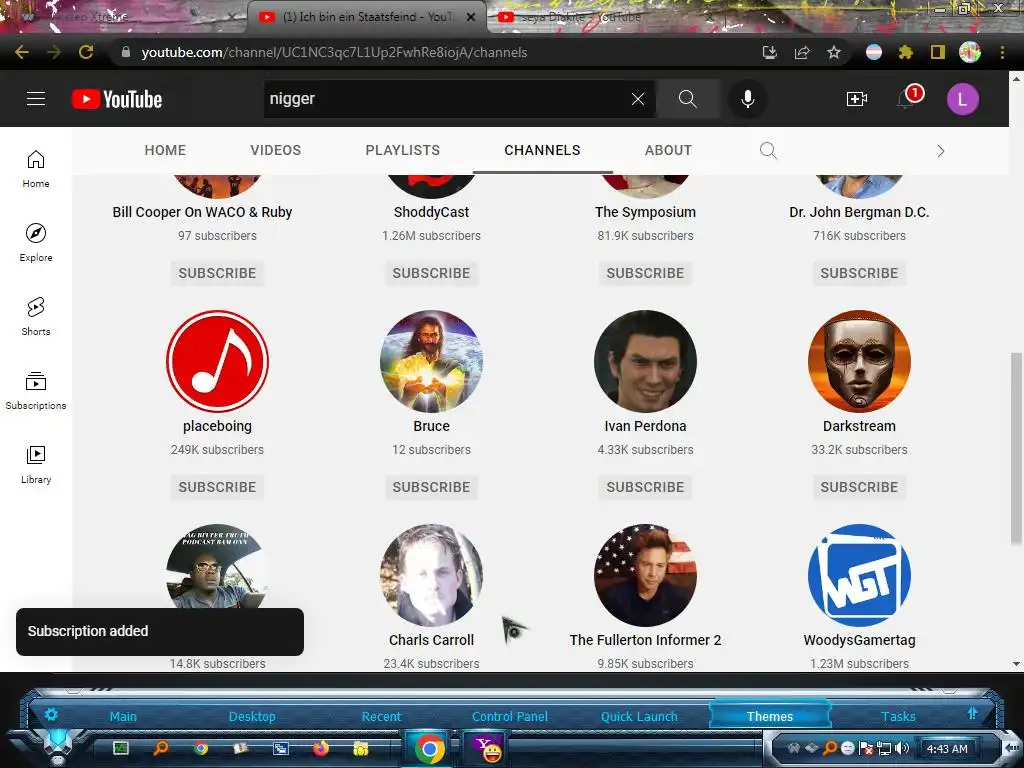Open the Quick Launch item on the dock bar
The image size is (1024, 768).
tap(639, 716)
